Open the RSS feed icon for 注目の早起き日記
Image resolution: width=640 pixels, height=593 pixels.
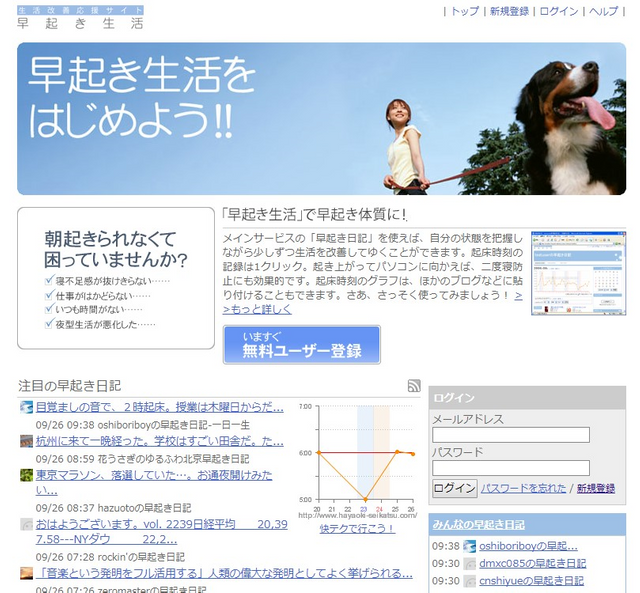(x=414, y=386)
